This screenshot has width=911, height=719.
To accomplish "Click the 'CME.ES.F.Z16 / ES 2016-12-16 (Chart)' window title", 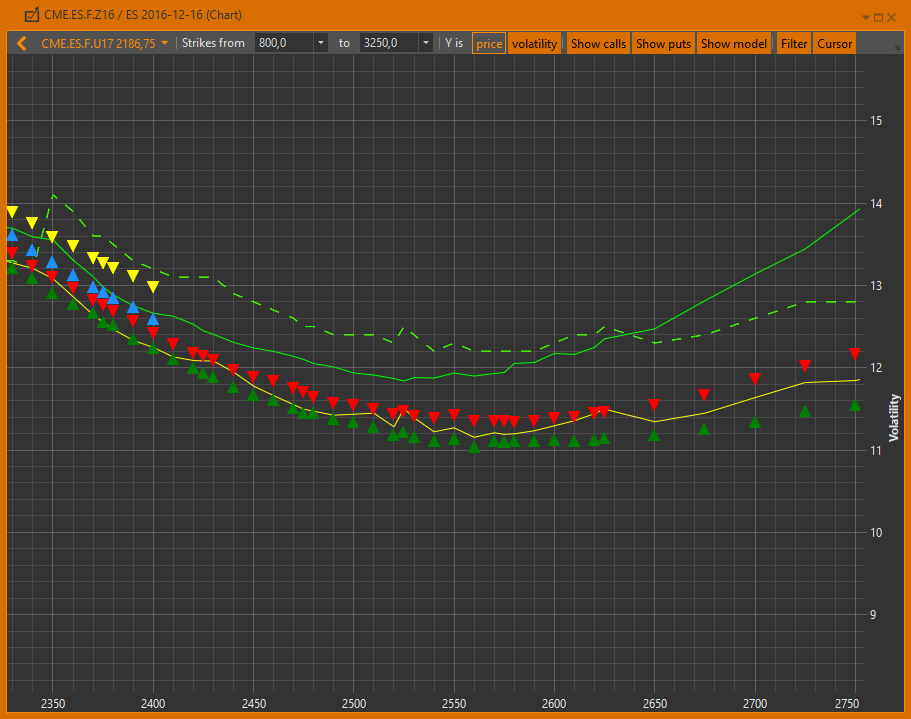I will point(143,15).
